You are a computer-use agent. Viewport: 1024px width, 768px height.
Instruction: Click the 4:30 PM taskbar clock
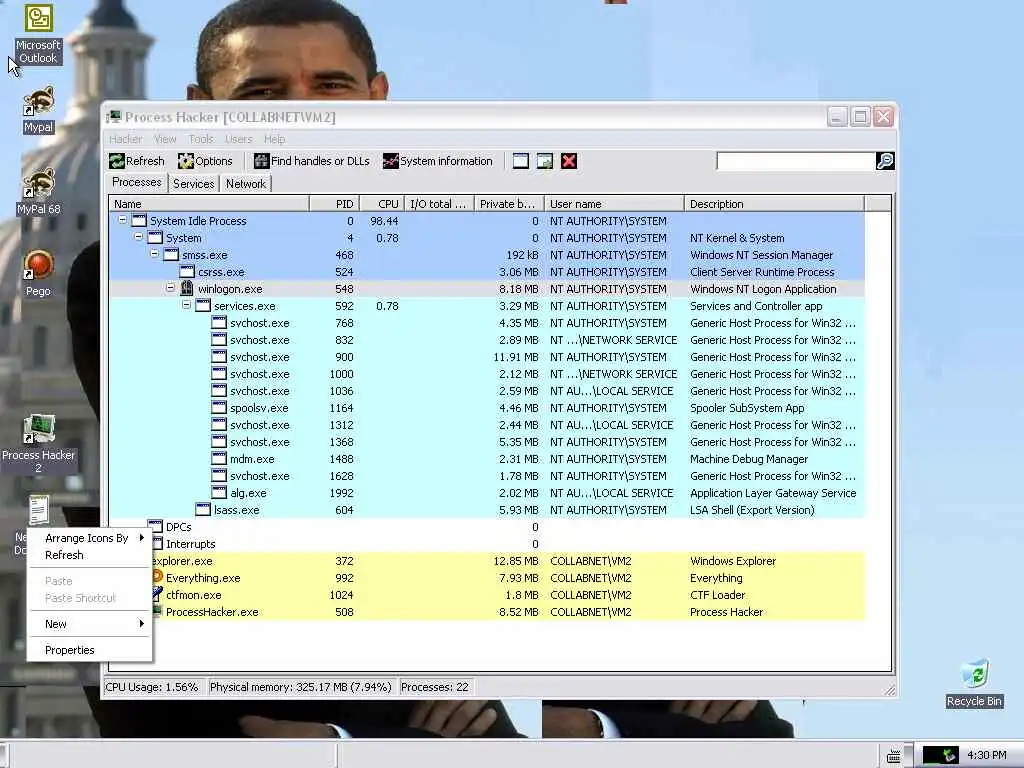pyautogui.click(x=986, y=756)
